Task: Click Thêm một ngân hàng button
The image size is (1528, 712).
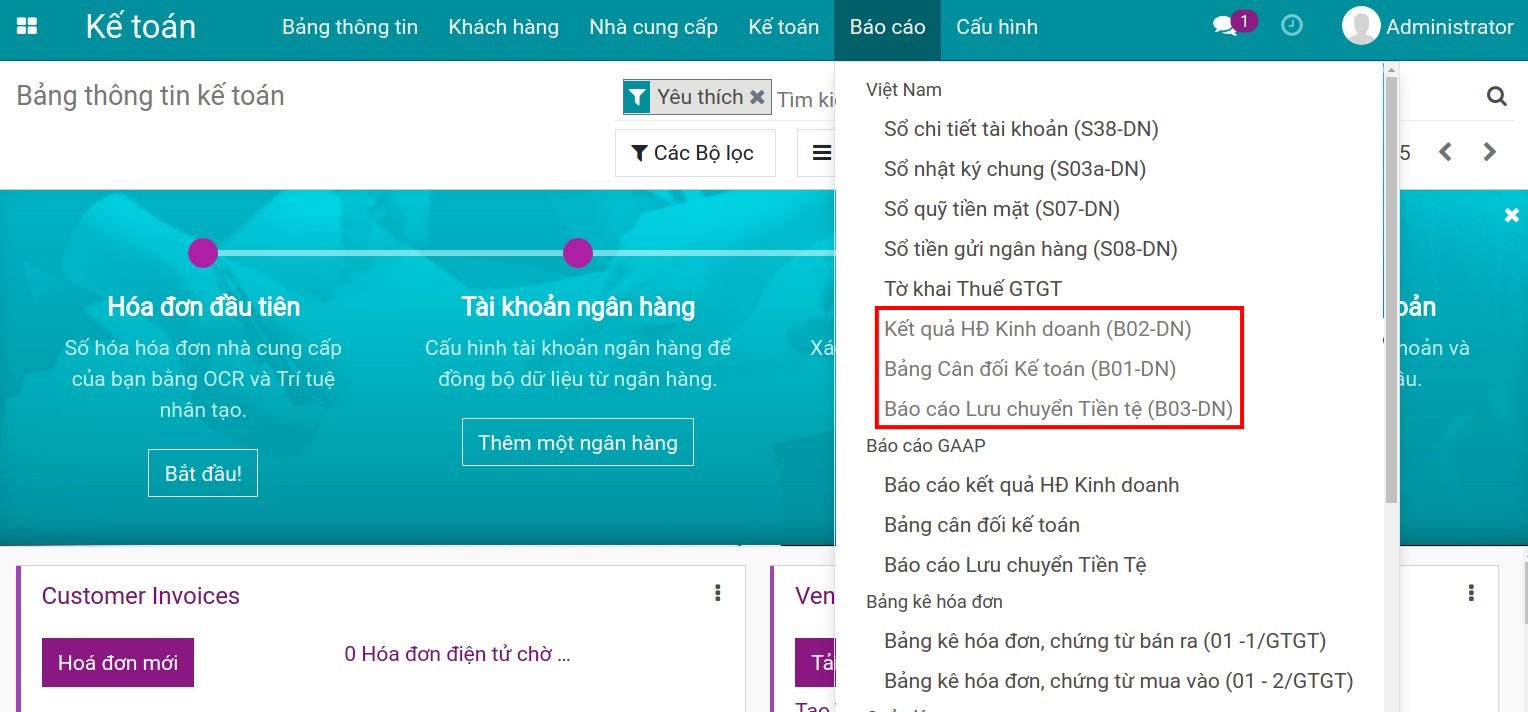Action: tap(578, 442)
